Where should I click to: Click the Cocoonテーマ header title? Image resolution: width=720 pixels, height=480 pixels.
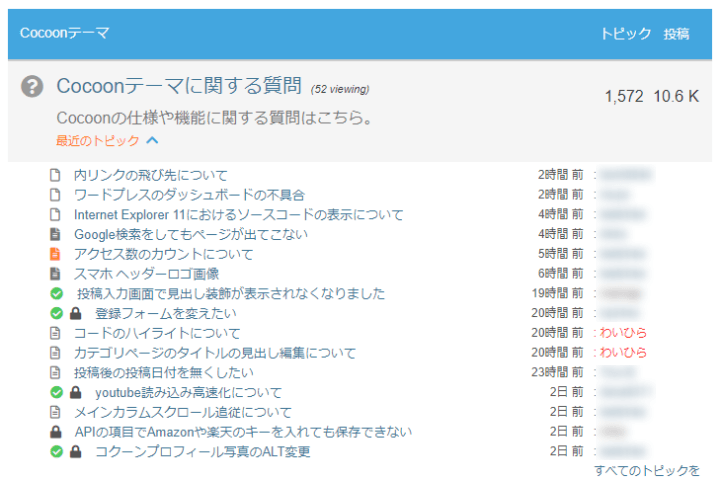point(65,33)
